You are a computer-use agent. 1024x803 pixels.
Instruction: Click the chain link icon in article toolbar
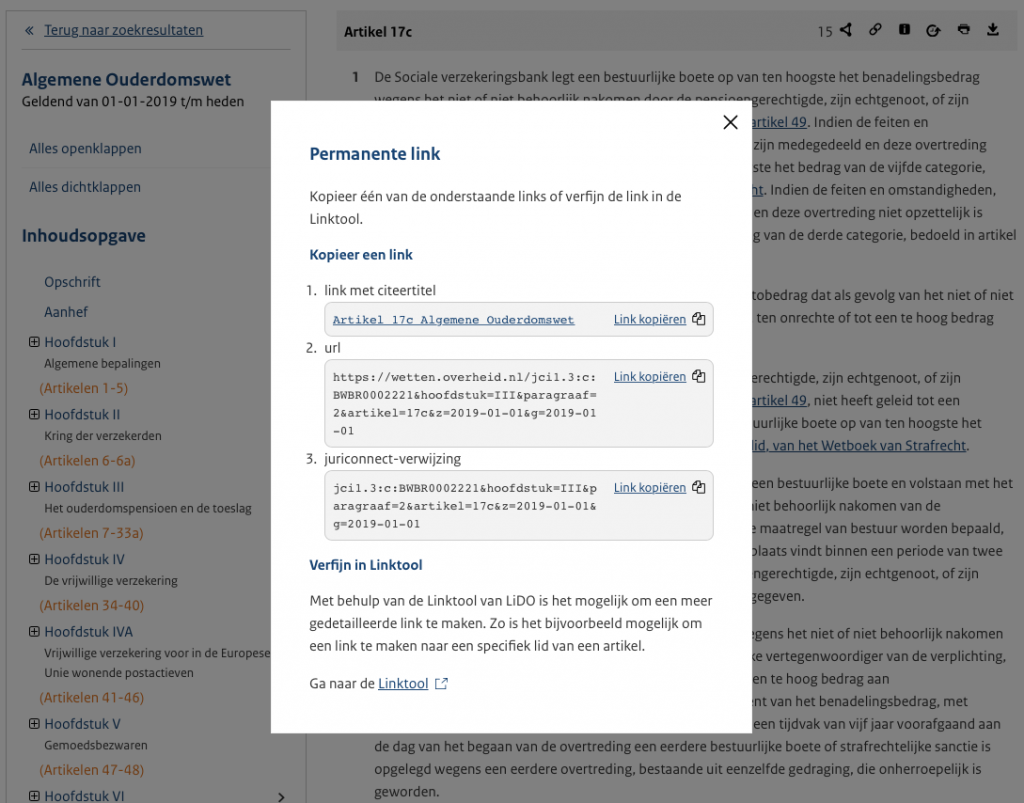click(875, 30)
